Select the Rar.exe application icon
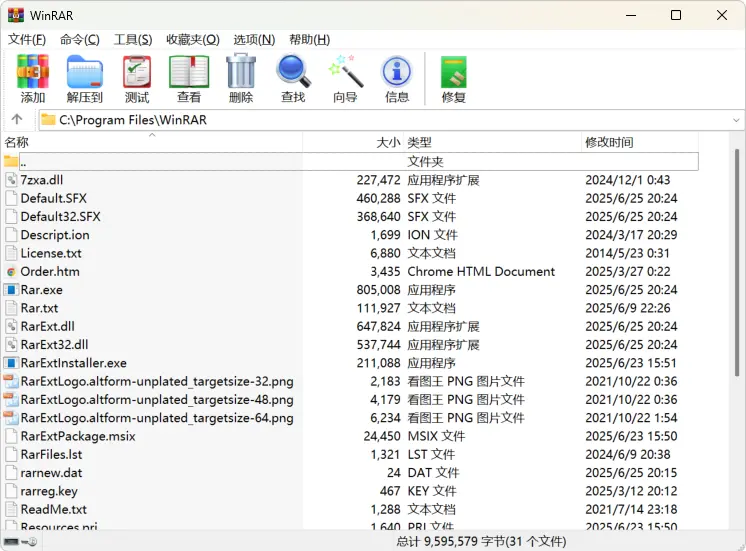The width and height of the screenshot is (746, 551). pos(11,290)
